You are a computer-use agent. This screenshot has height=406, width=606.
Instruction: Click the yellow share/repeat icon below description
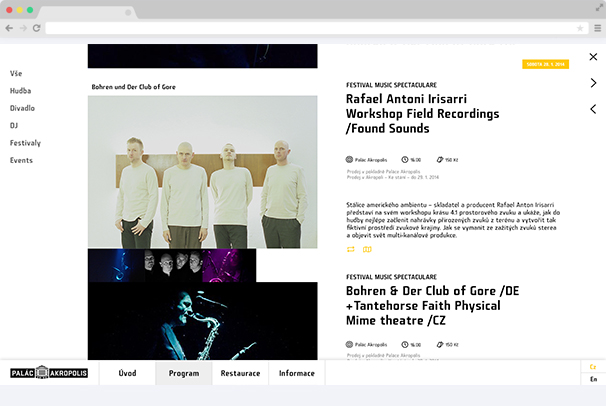coord(351,249)
